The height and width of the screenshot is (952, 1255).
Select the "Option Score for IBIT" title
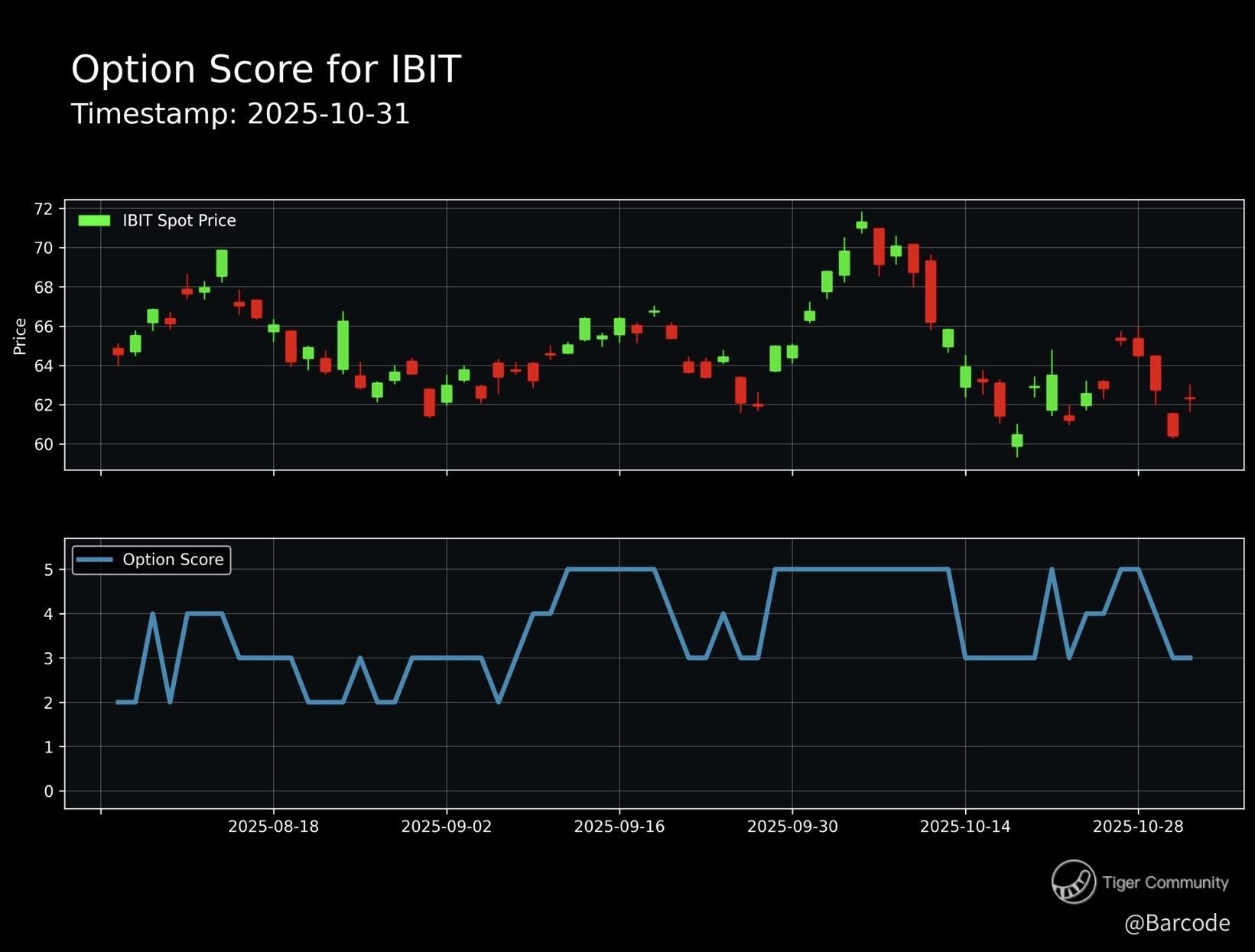point(265,70)
